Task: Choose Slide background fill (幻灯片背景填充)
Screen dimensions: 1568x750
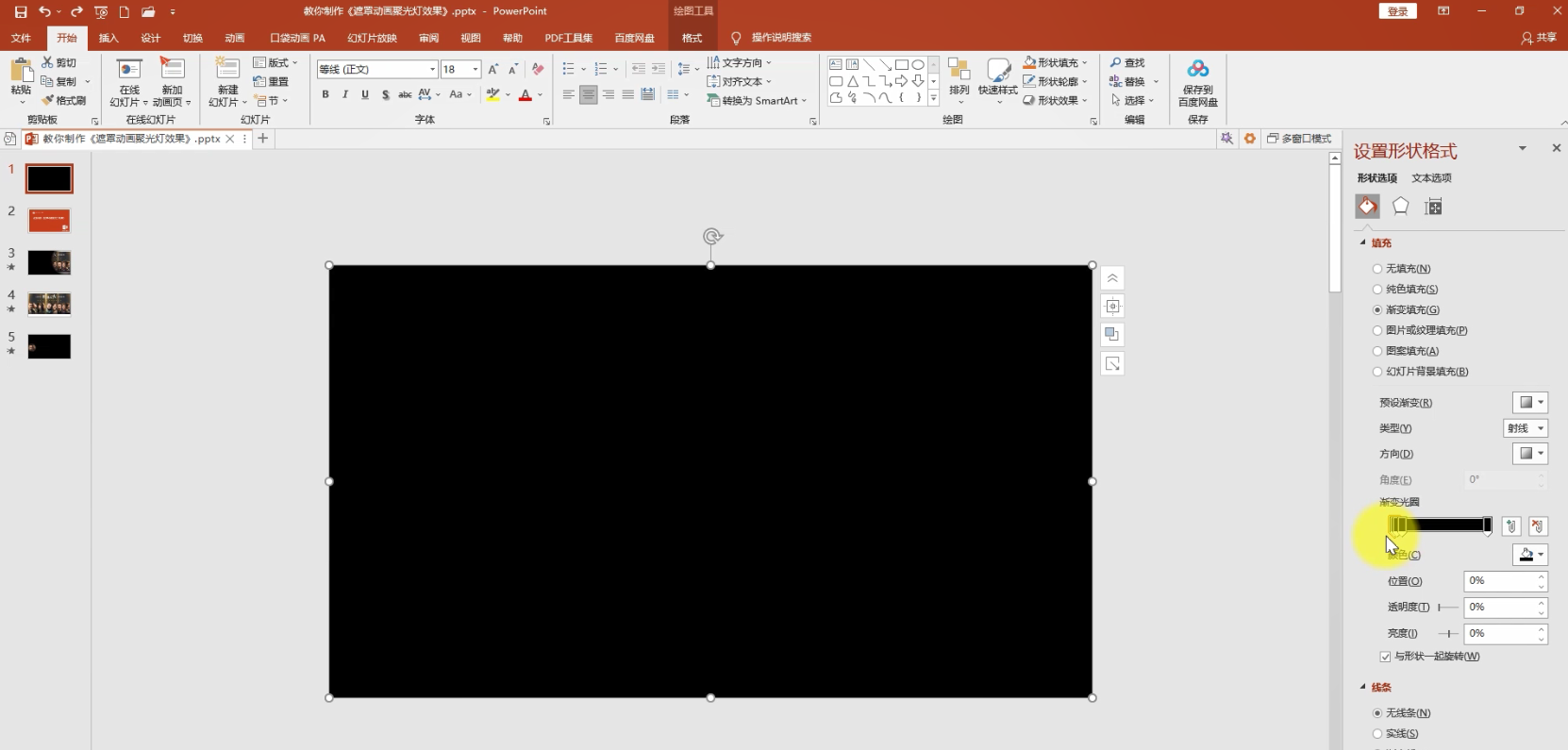Action: (x=1377, y=372)
